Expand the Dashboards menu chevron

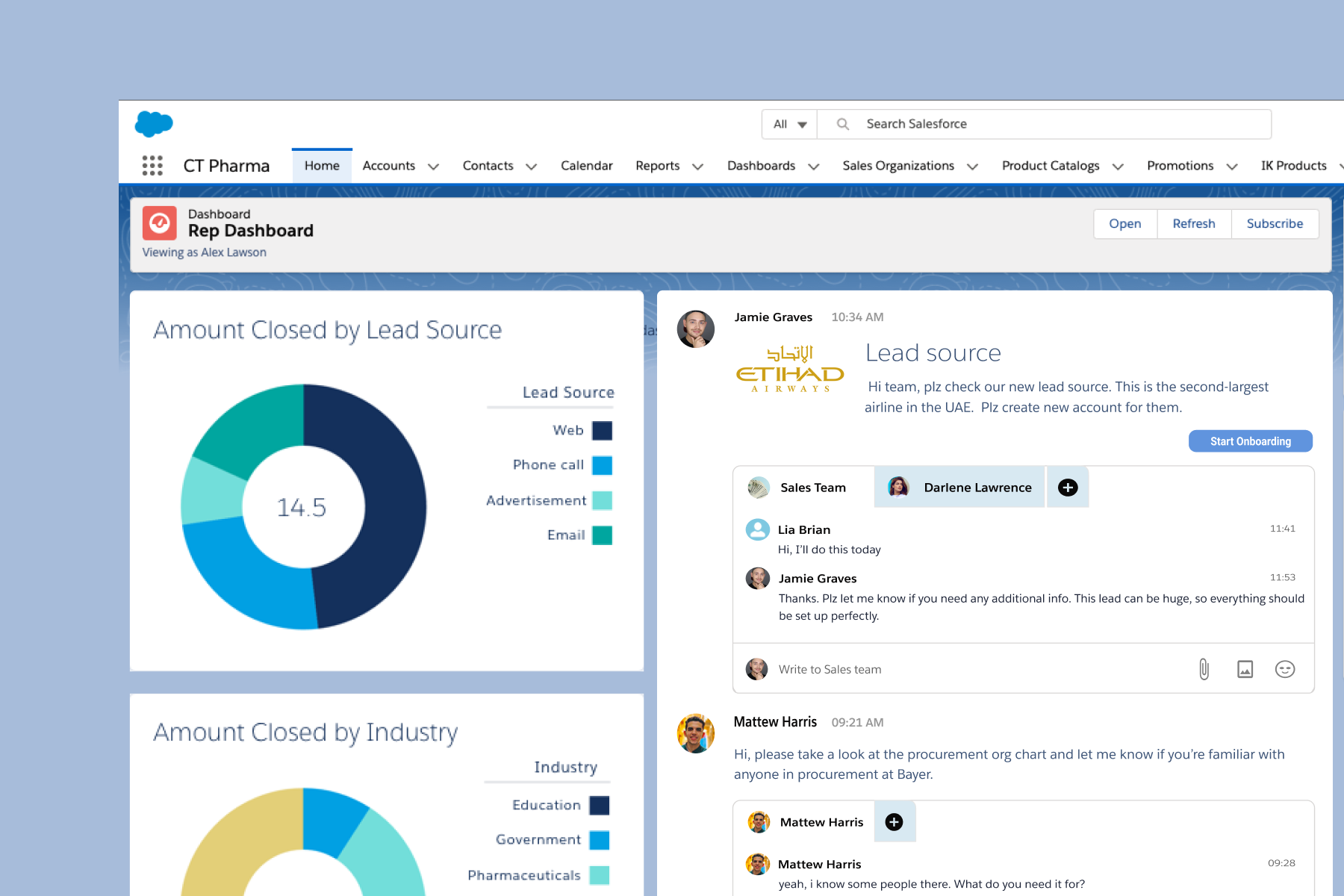pos(814,167)
